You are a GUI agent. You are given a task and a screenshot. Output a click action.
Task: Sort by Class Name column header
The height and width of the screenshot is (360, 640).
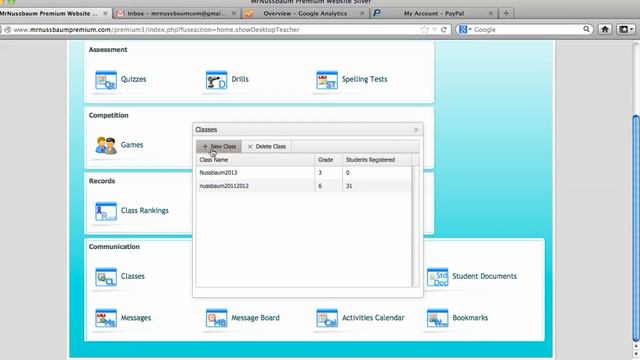[x=256, y=160]
